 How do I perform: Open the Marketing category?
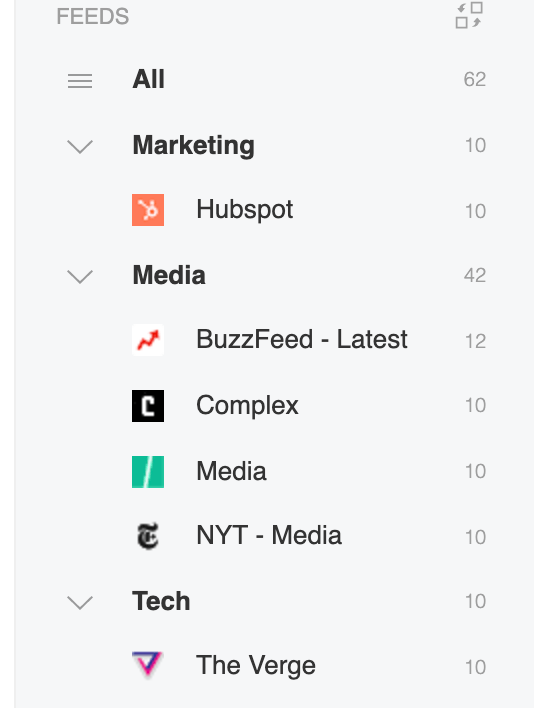pyautogui.click(x=194, y=146)
